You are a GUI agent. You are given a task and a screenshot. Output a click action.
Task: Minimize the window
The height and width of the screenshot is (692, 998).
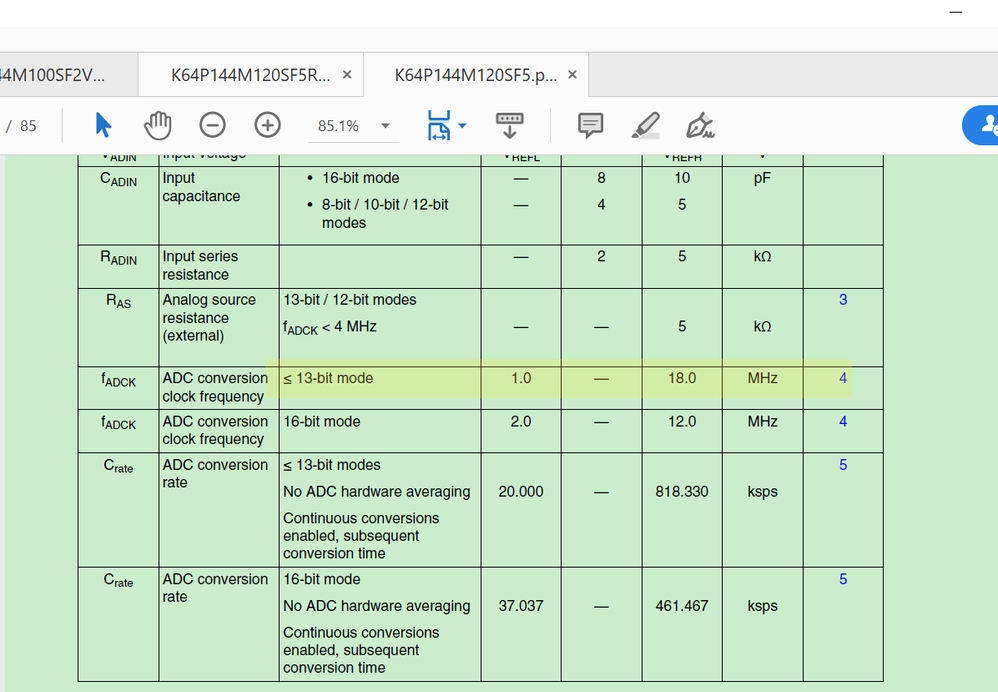[955, 12]
